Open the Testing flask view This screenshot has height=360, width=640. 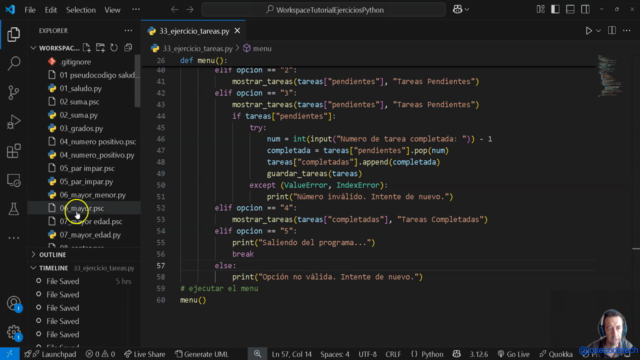pos(13,209)
